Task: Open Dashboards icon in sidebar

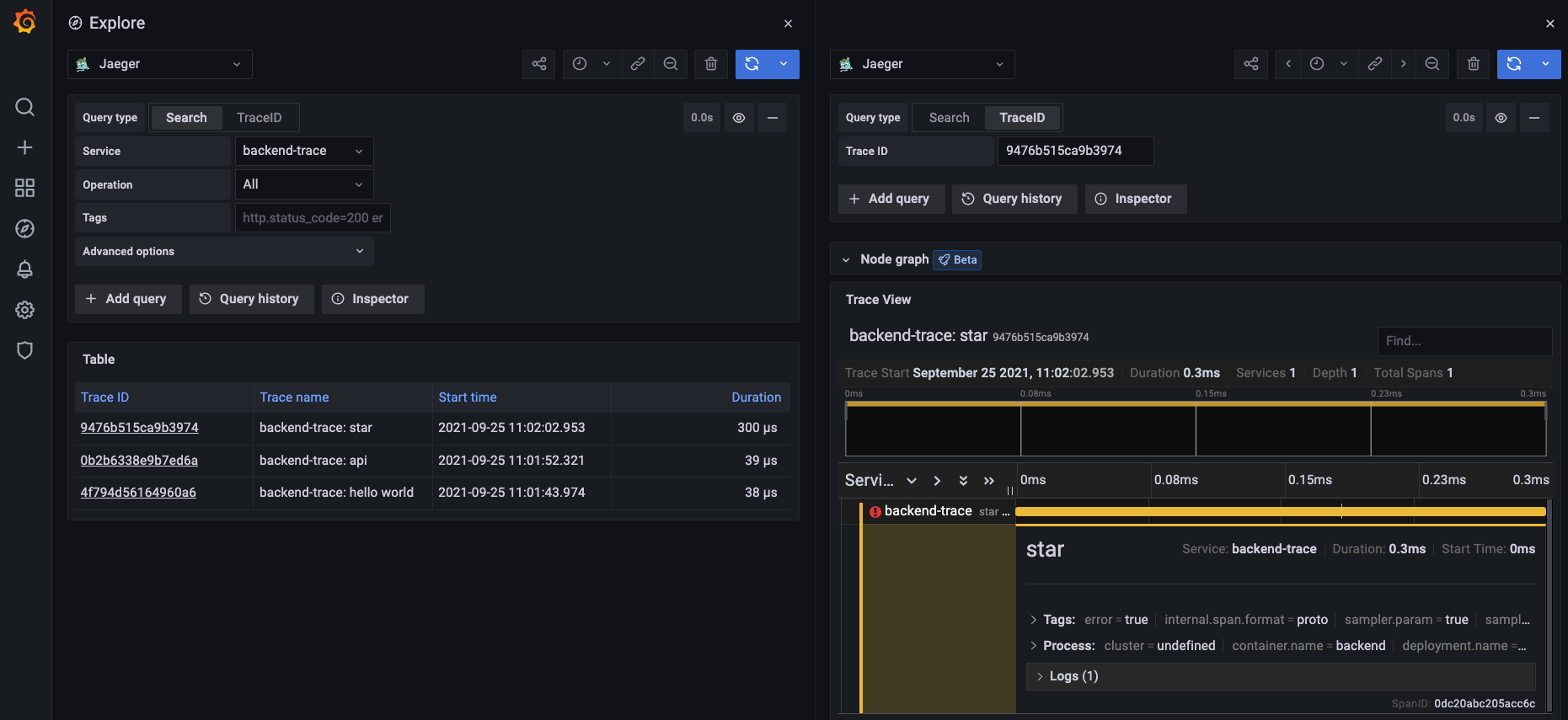Action: coord(25,188)
